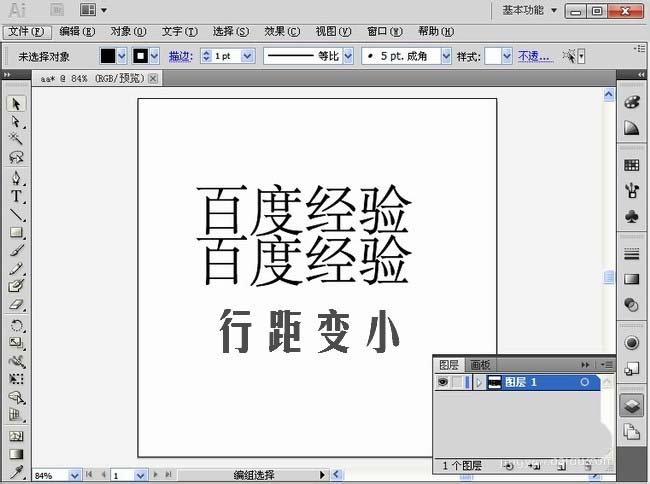Open the 文件(F) menu
650x484 pixels.
(26, 31)
